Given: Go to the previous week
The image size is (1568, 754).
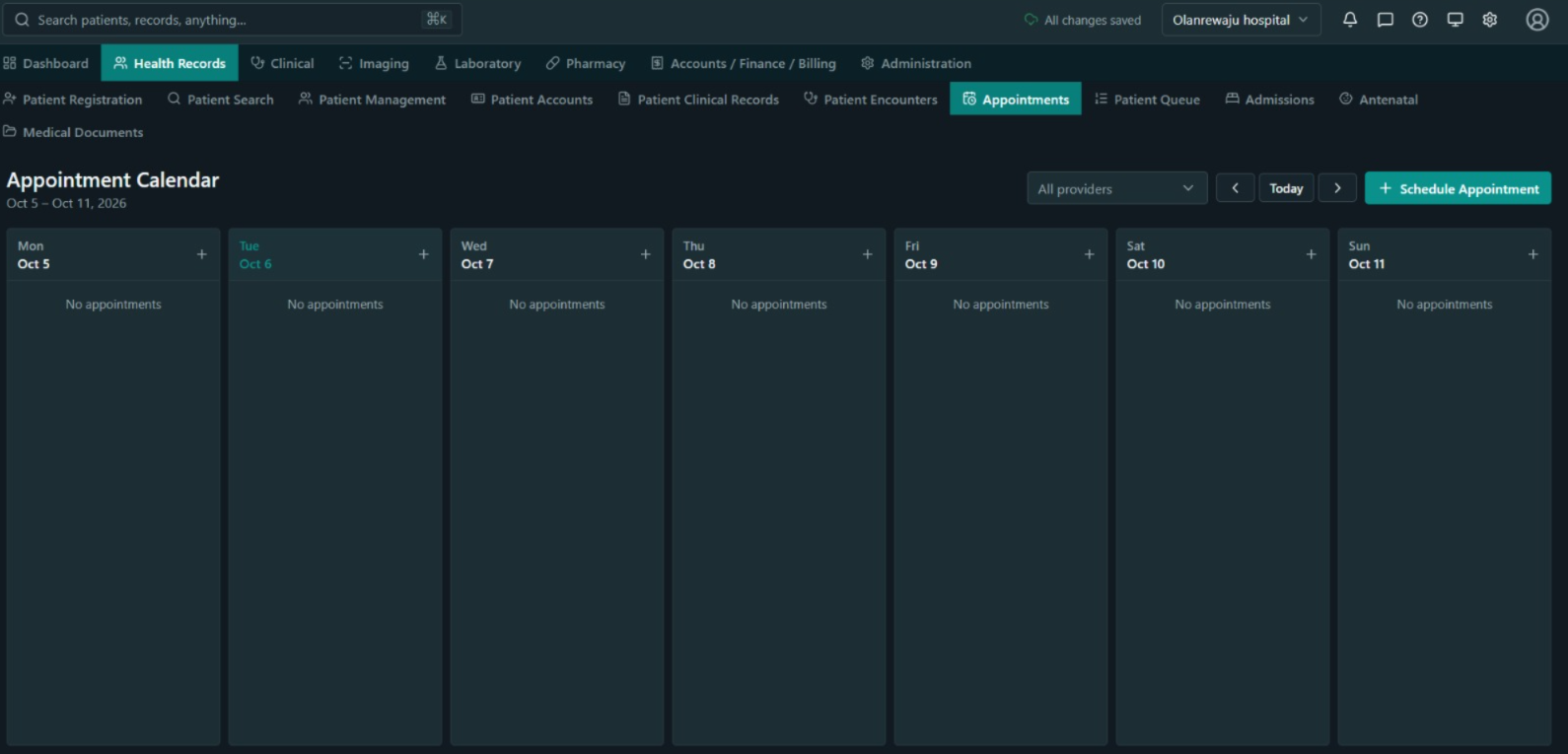Looking at the screenshot, I should coord(1235,188).
